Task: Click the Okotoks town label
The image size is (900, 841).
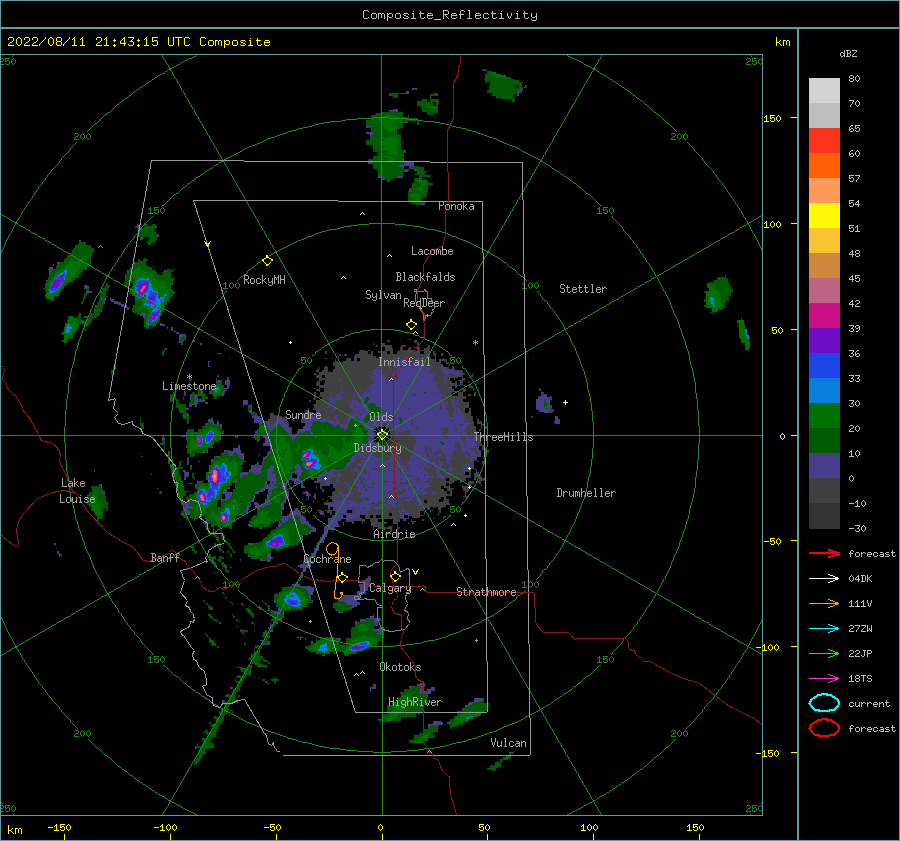Action: click(x=400, y=667)
